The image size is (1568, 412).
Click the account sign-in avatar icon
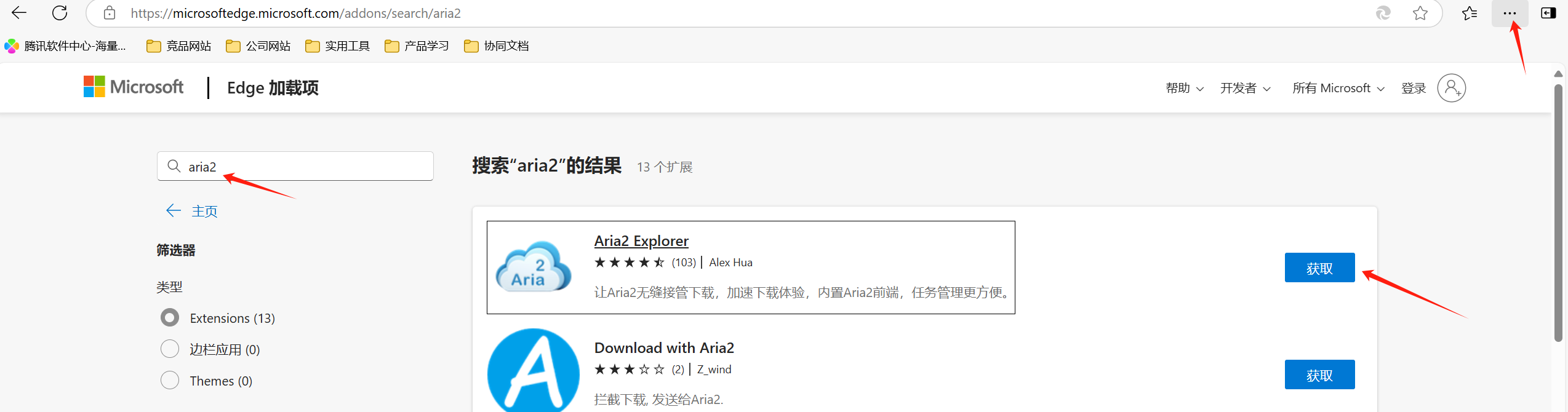tap(1451, 88)
